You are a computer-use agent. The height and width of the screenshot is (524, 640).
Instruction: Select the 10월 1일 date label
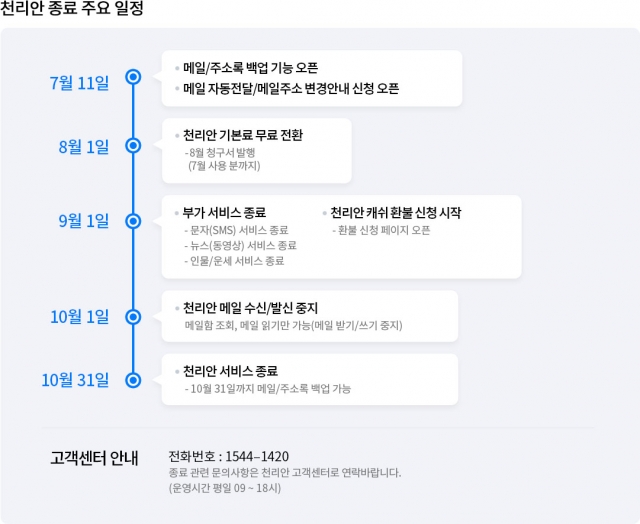[80, 317]
